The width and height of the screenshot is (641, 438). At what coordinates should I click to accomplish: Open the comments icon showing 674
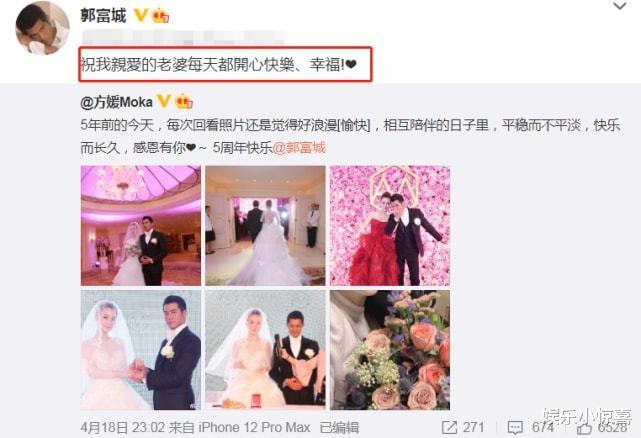pyautogui.click(x=515, y=428)
